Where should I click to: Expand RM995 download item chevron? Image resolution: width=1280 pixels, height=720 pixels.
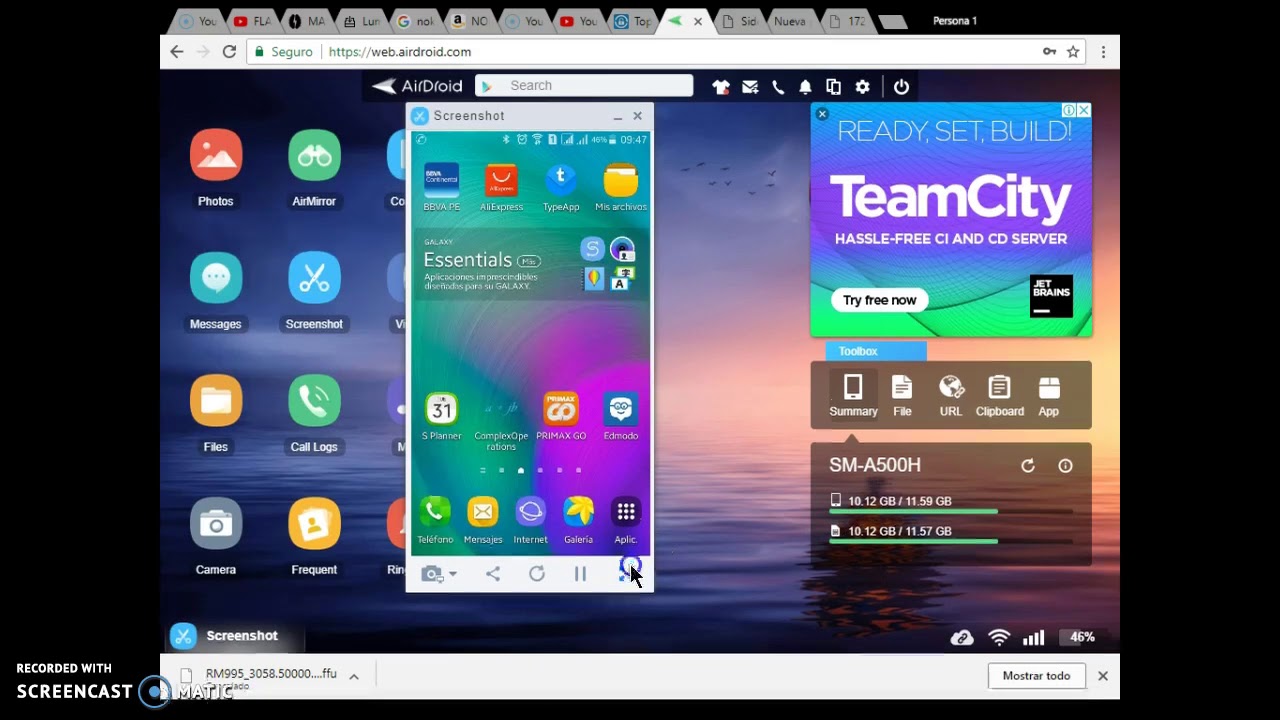tap(354, 676)
